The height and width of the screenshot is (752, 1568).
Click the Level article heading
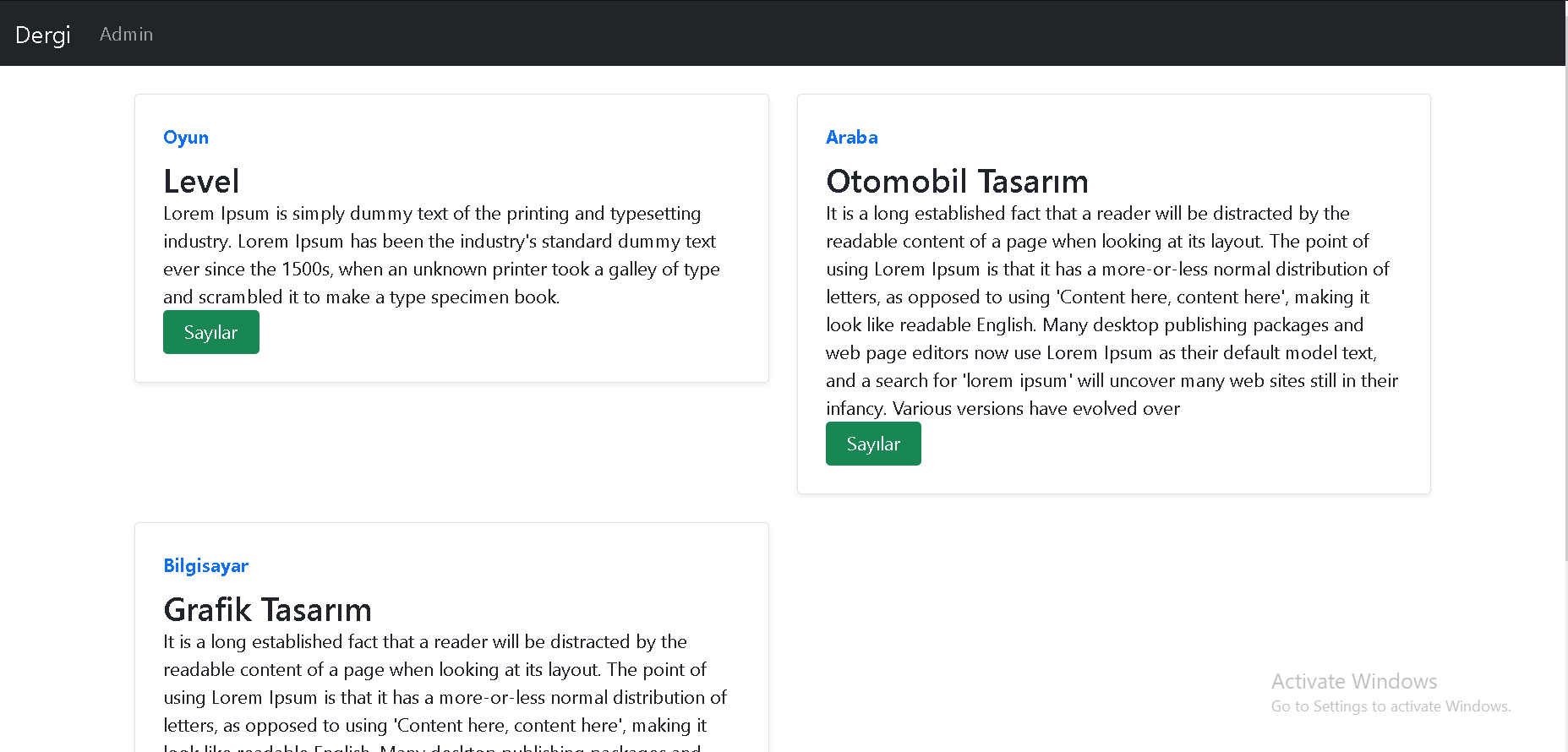201,181
